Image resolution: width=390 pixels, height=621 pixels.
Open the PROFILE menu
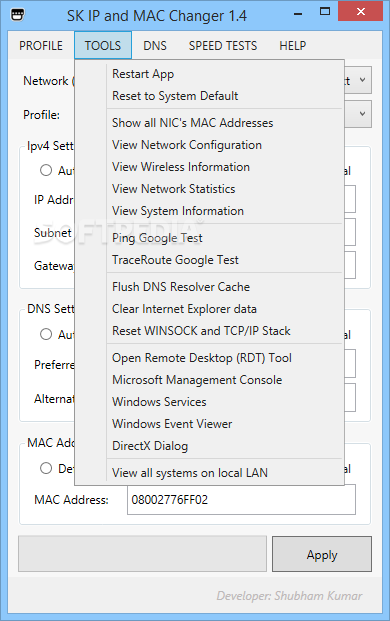click(x=41, y=46)
